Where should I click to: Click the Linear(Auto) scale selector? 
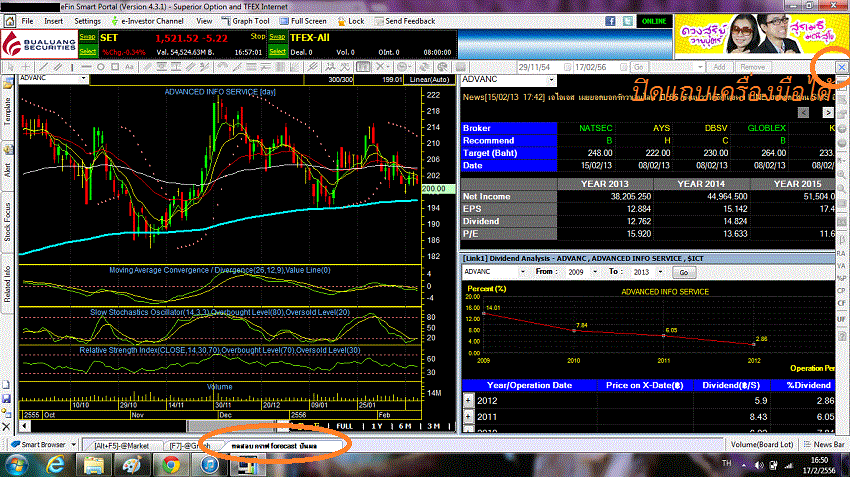pyautogui.click(x=429, y=79)
